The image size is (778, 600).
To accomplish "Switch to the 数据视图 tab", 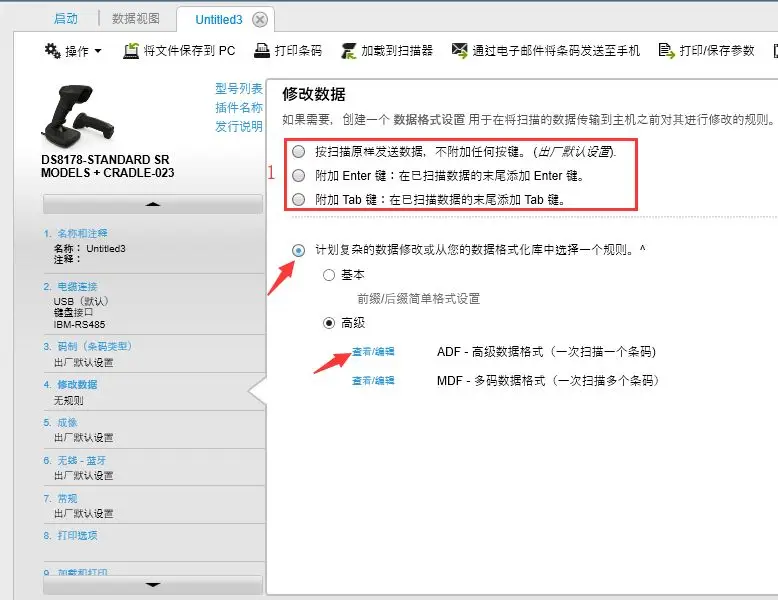I will 136,19.
